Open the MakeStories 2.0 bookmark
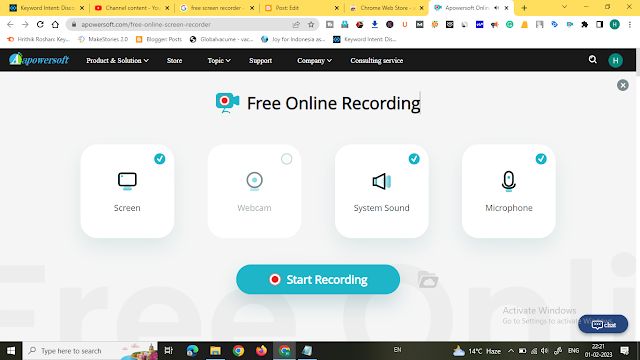This screenshot has width=640, height=360. 103,39
